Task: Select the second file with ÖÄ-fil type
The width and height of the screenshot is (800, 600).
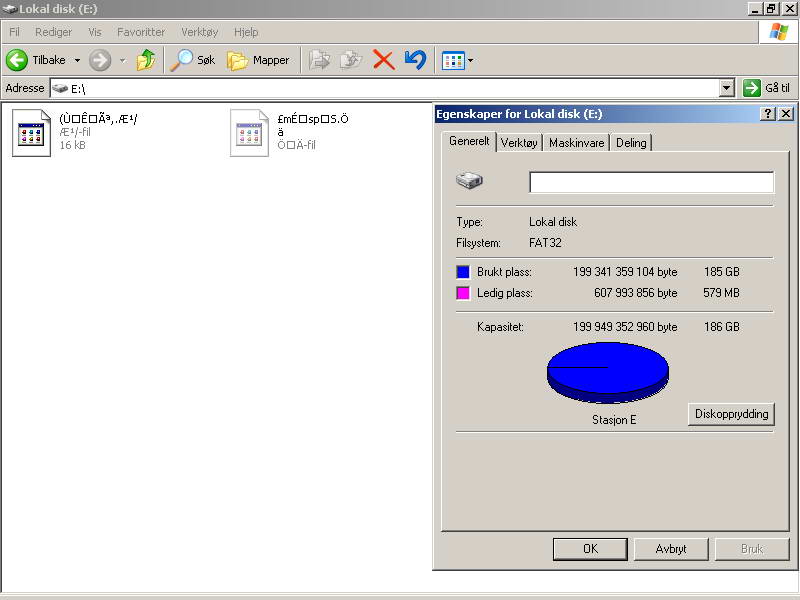Action: tap(249, 133)
